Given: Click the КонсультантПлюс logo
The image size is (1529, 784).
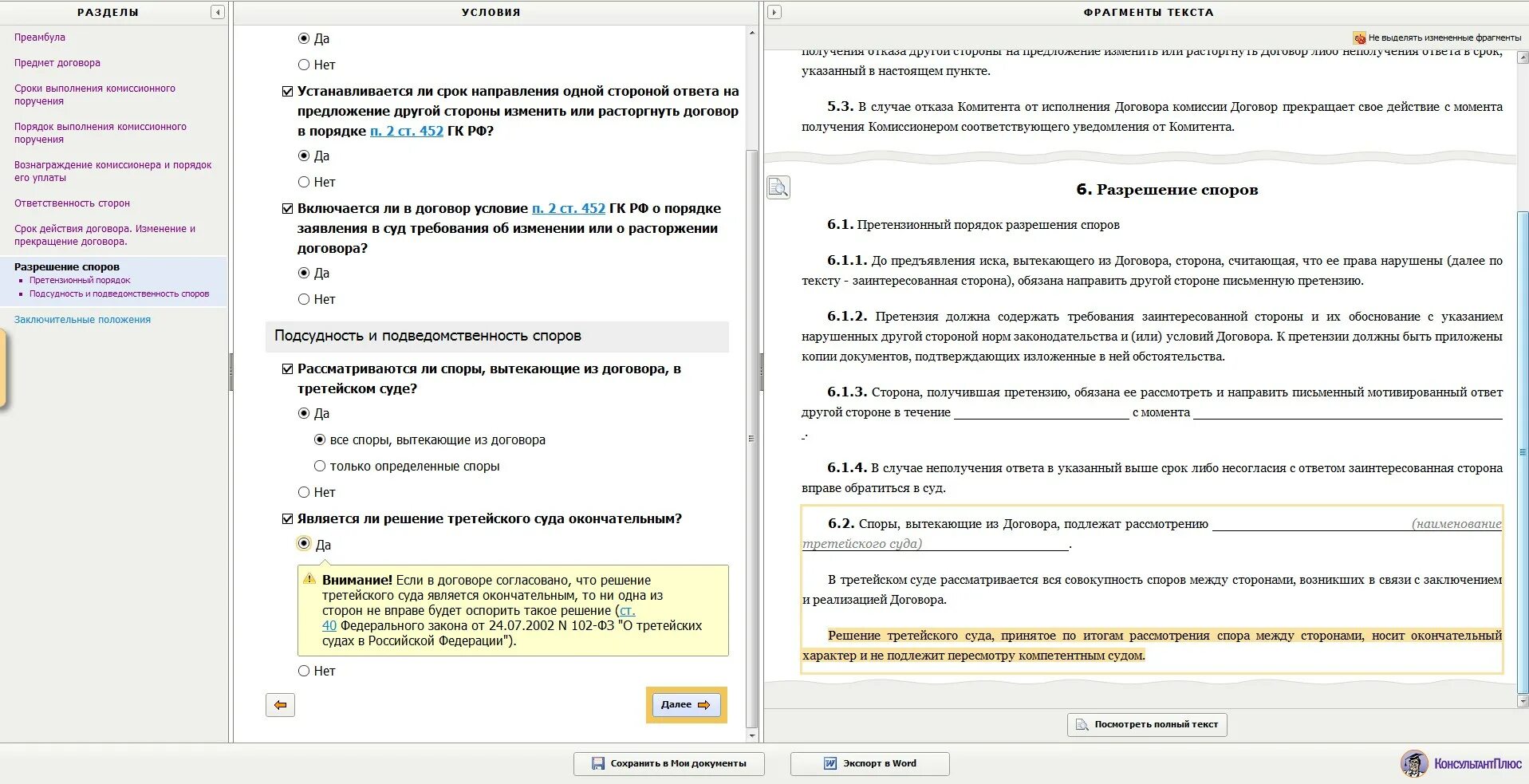Looking at the screenshot, I should pyautogui.click(x=1461, y=763).
